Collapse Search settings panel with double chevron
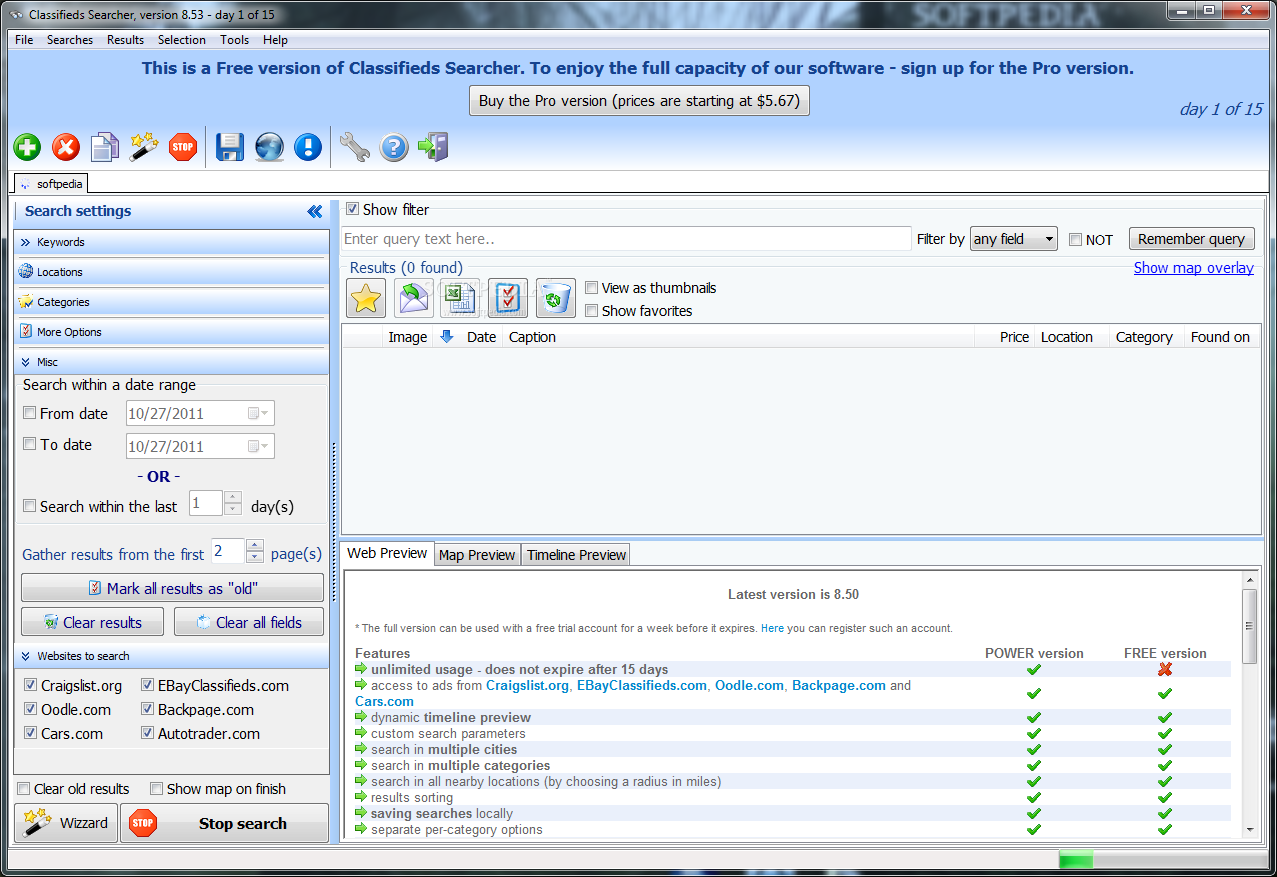 click(x=315, y=211)
